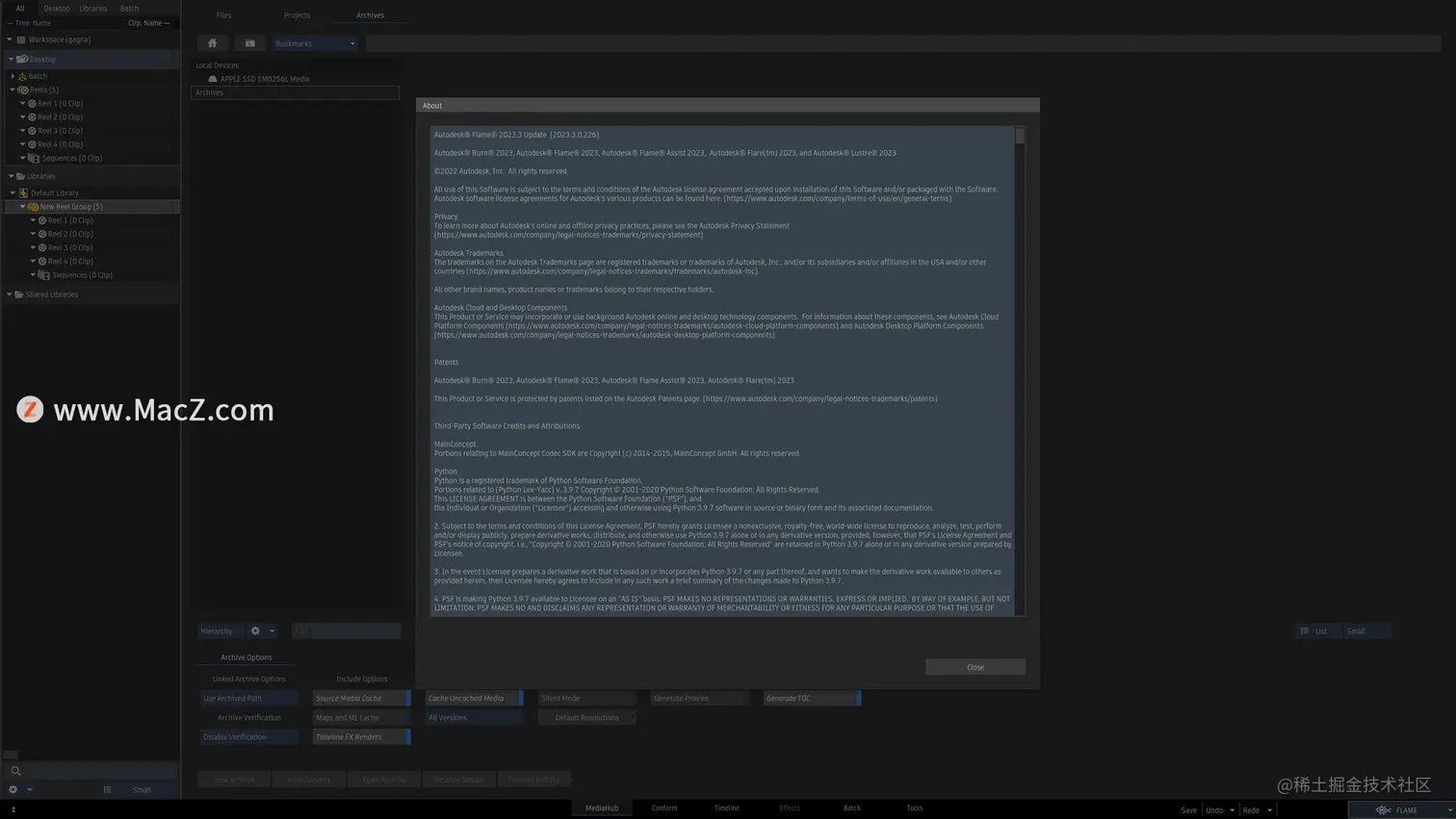1456x819 pixels.
Task: Click the Desktop Reel 1 reel icon
Action: tap(32, 103)
